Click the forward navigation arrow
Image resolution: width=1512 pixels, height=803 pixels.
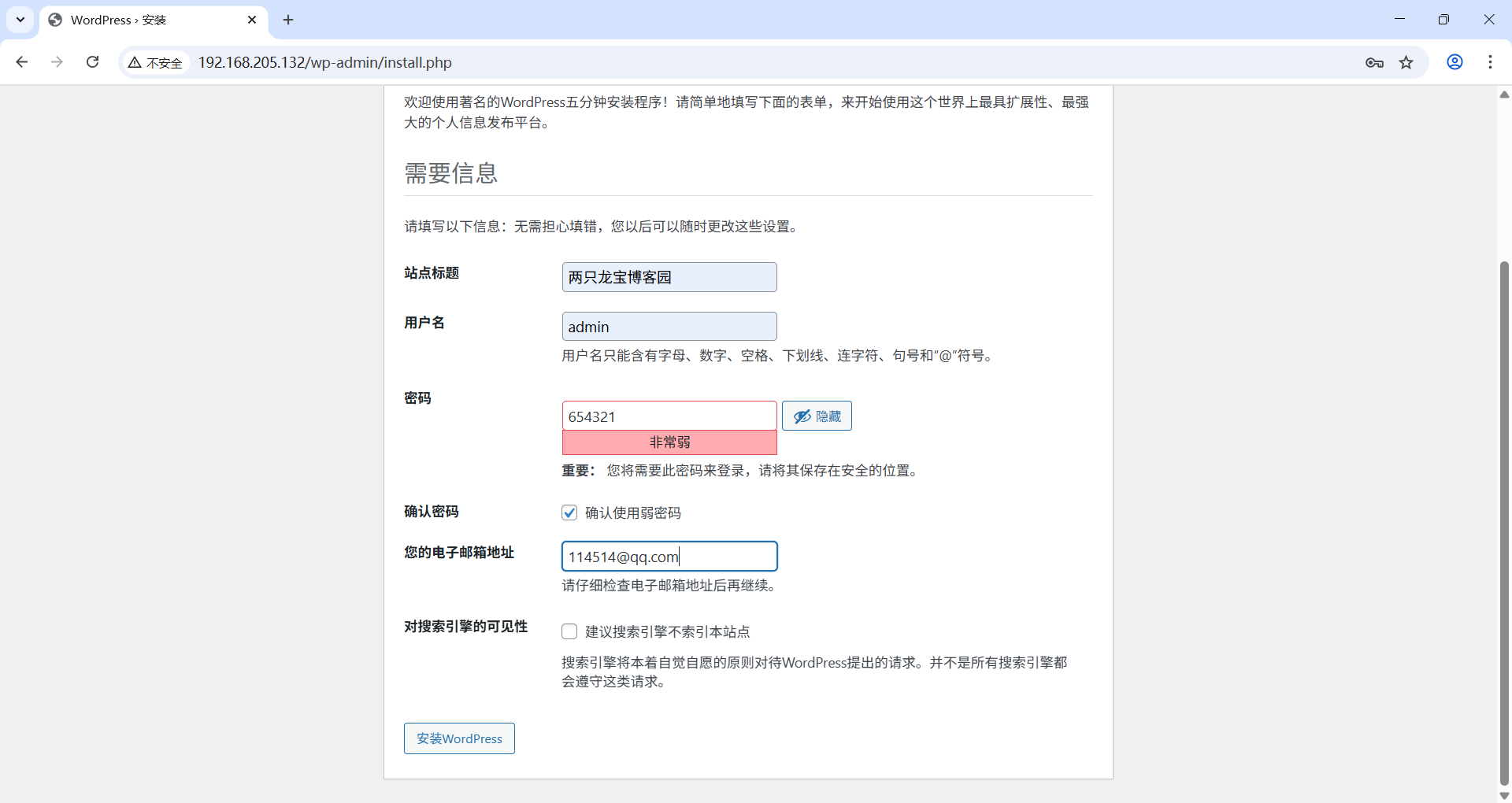point(57,62)
